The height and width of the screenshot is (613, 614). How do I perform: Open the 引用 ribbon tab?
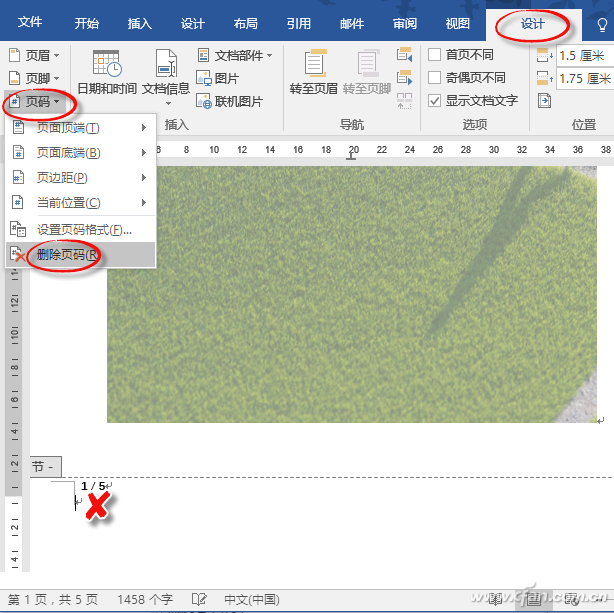click(x=298, y=24)
